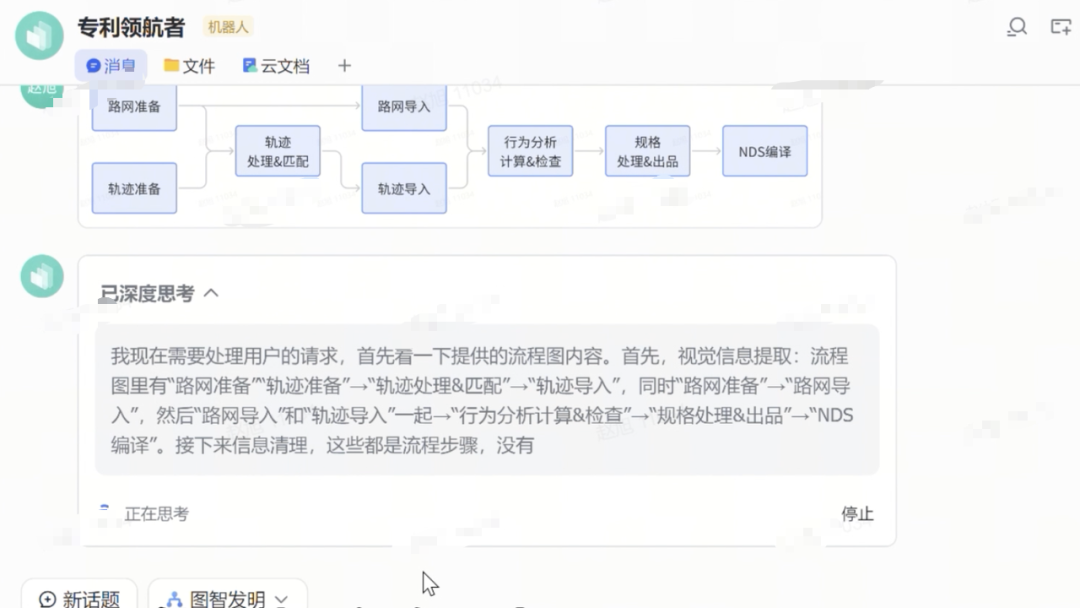
Task: Click the 机器人 label badge
Action: tap(228, 27)
